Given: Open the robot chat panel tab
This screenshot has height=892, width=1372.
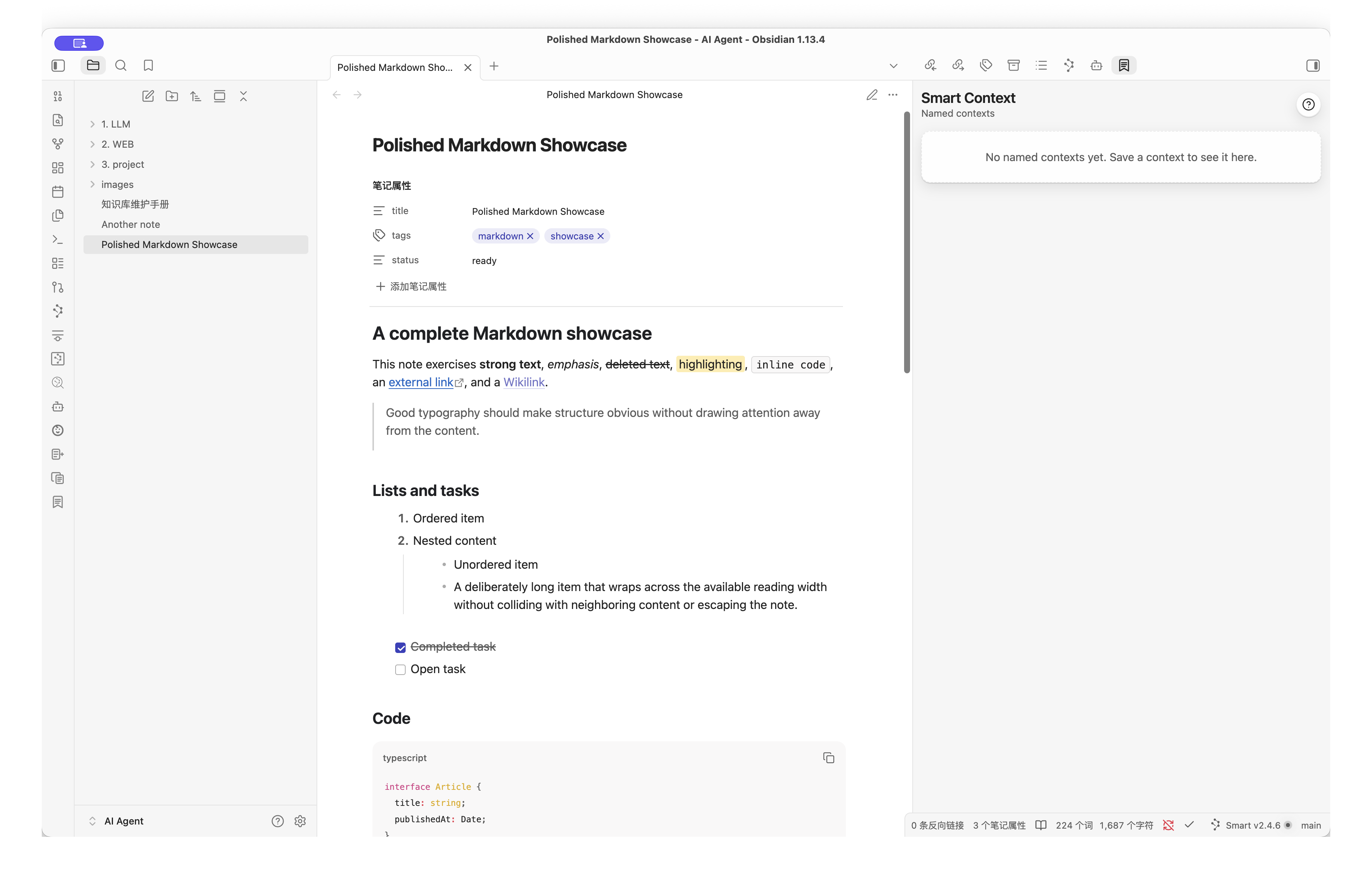Looking at the screenshot, I should [1096, 66].
